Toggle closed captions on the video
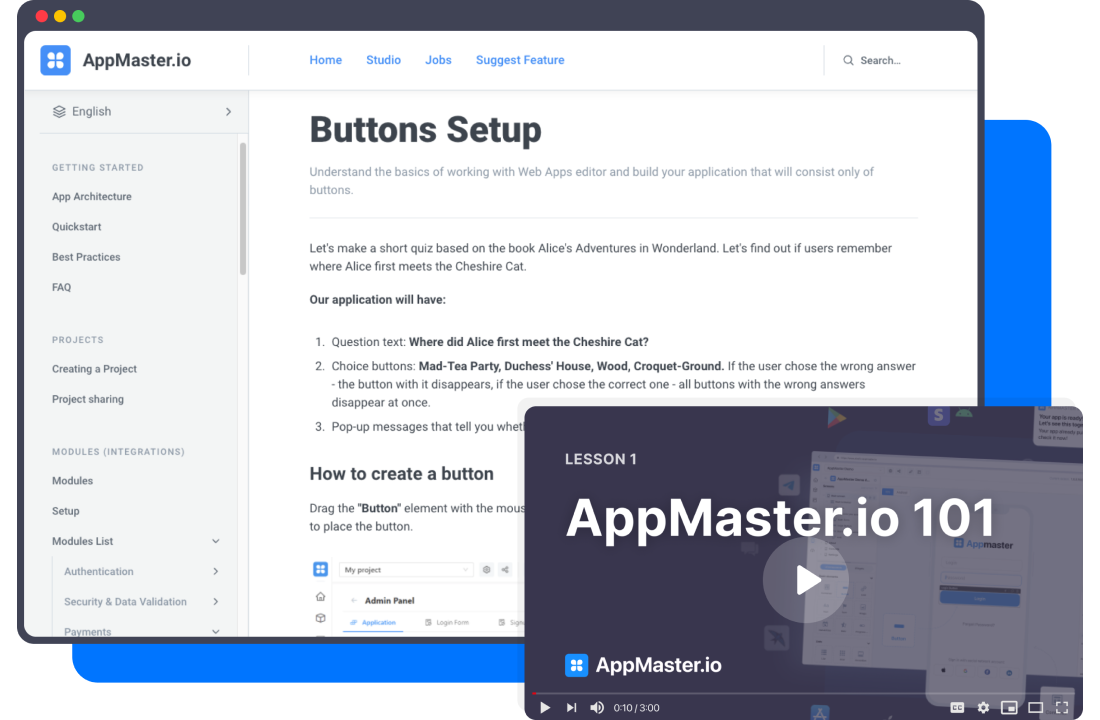Image resolution: width=1100 pixels, height=720 pixels. click(x=956, y=707)
